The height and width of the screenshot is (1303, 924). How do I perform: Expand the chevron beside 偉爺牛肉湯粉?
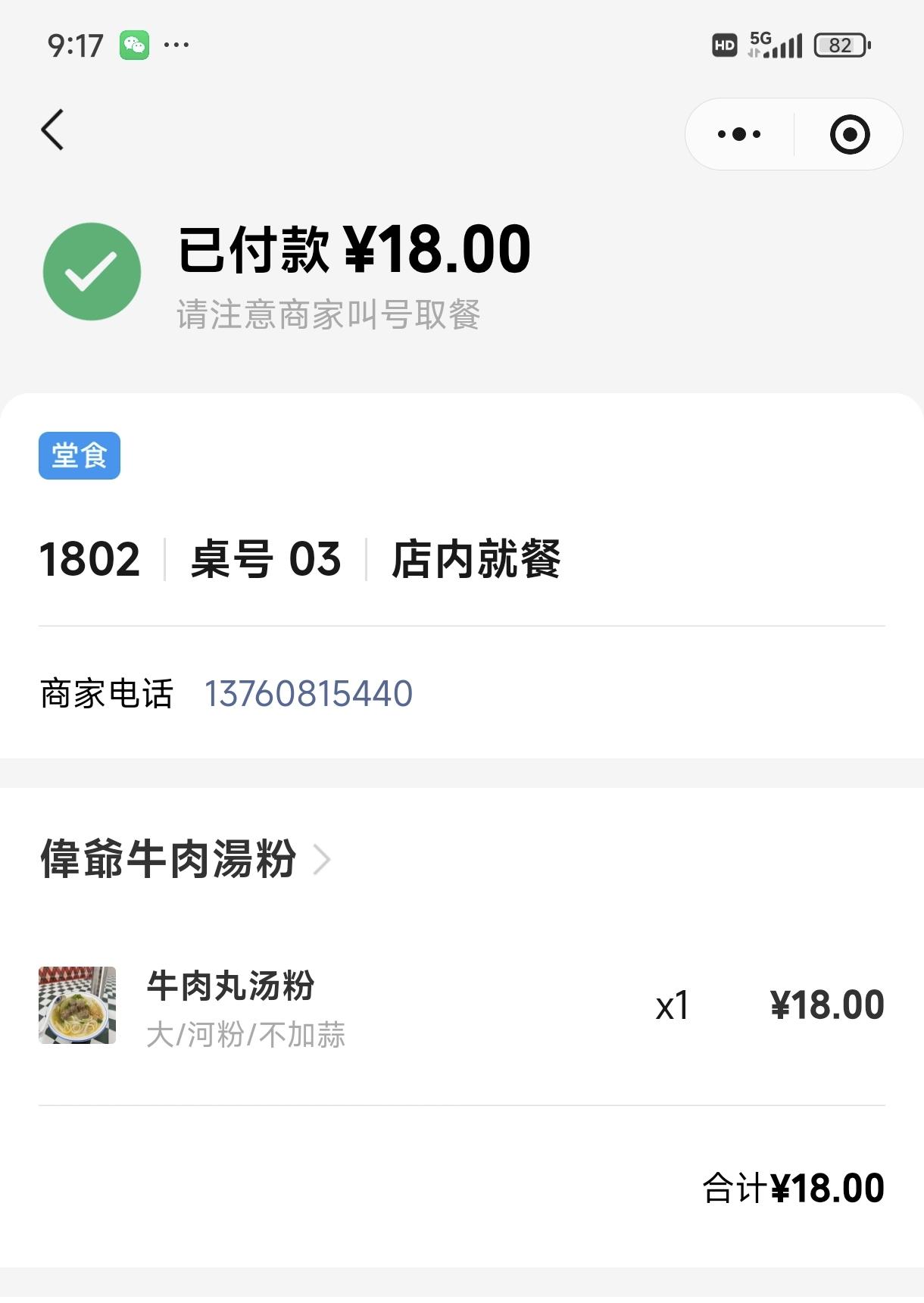click(322, 860)
